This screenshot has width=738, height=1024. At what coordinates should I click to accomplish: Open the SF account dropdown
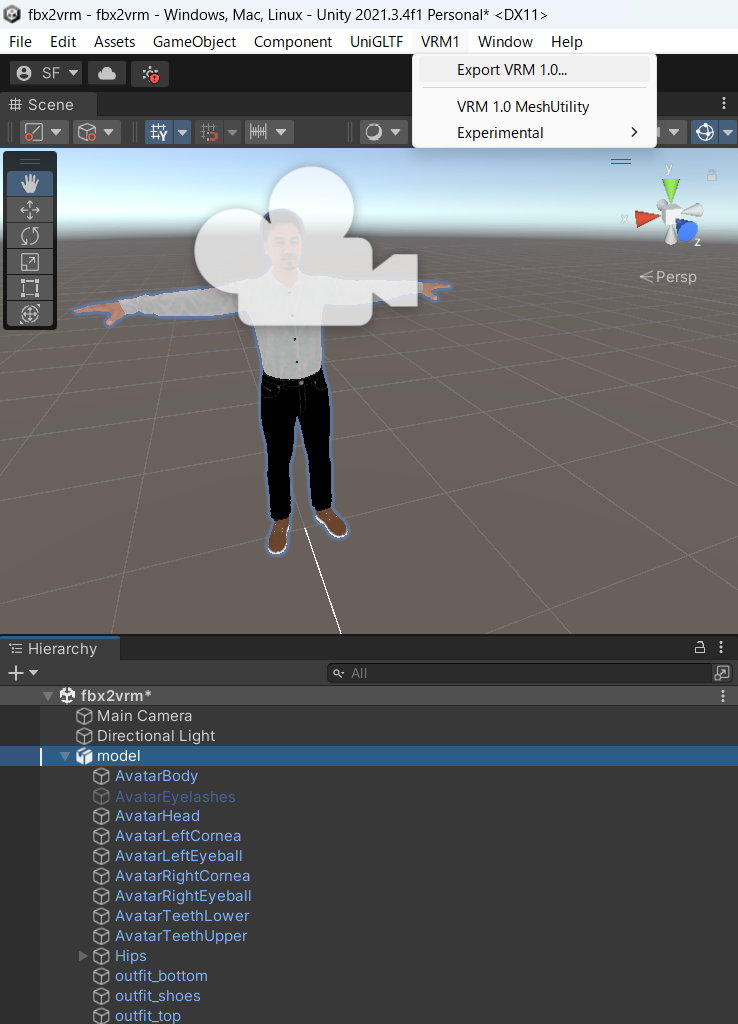[x=73, y=73]
